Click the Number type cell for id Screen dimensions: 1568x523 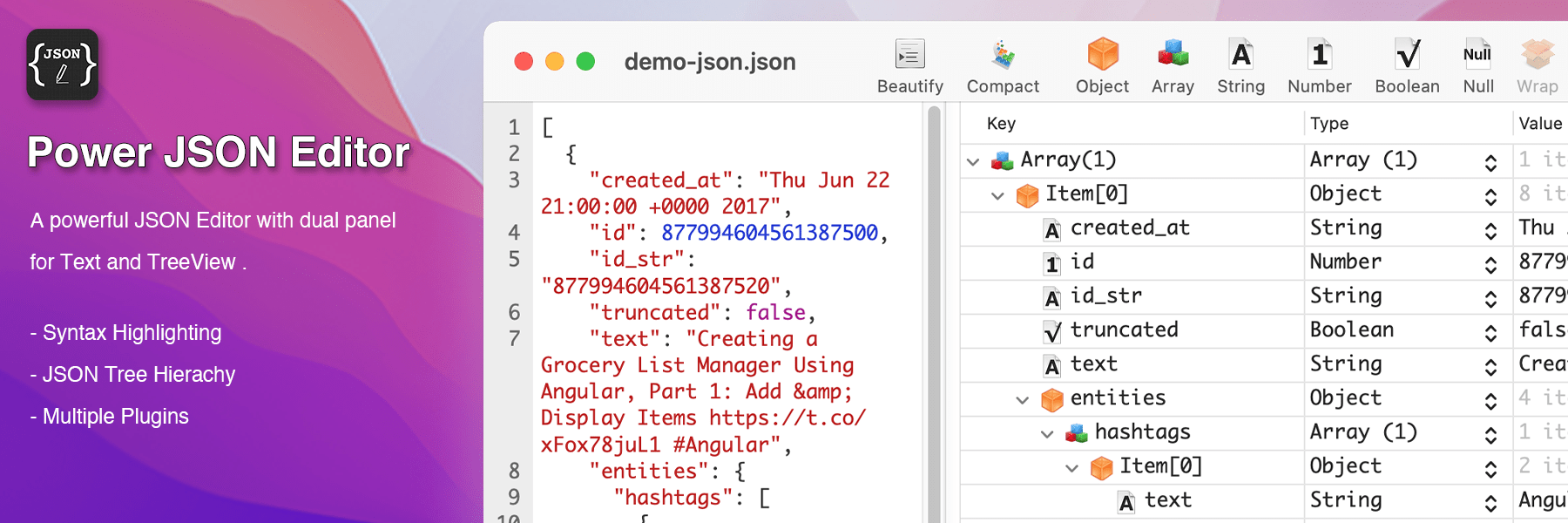pyautogui.click(x=1345, y=261)
